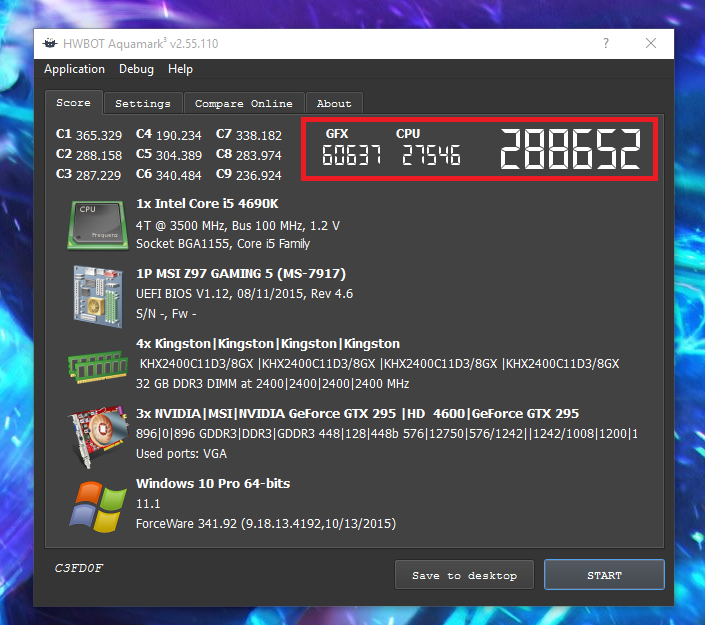Click the '1x Intel Core i5 4690K' heading
The height and width of the screenshot is (625, 705).
coord(207,204)
